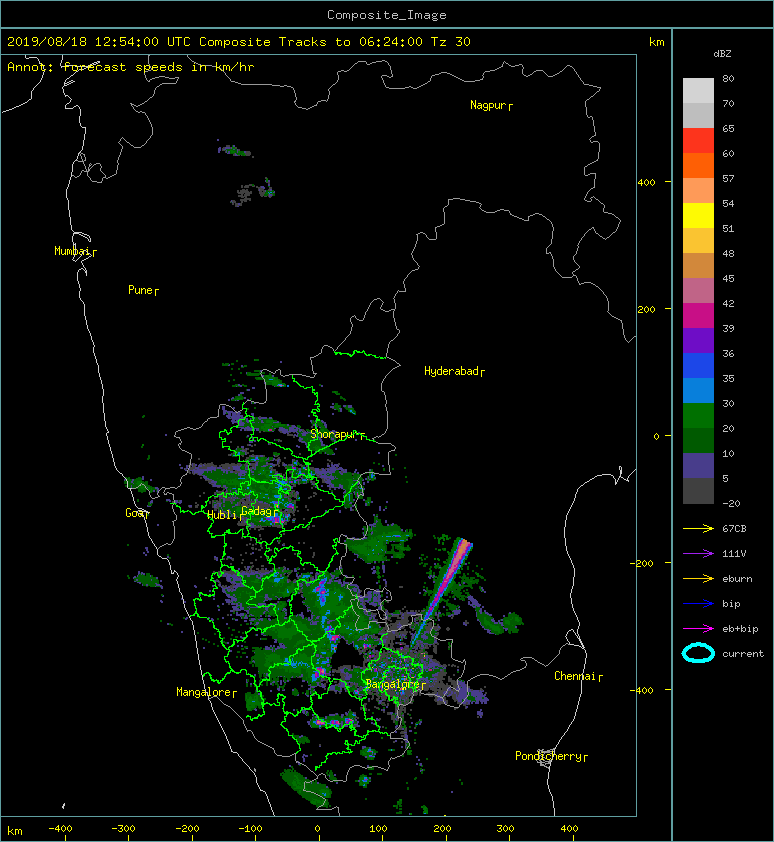This screenshot has width=774, height=842.
Task: Click the 111V purple arrow legend icon
Action: pos(698,554)
